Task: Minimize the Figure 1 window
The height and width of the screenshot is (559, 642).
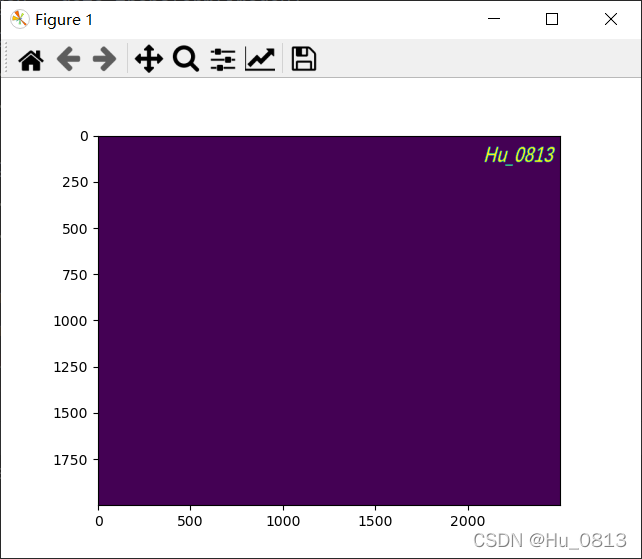Action: pyautogui.click(x=494, y=19)
